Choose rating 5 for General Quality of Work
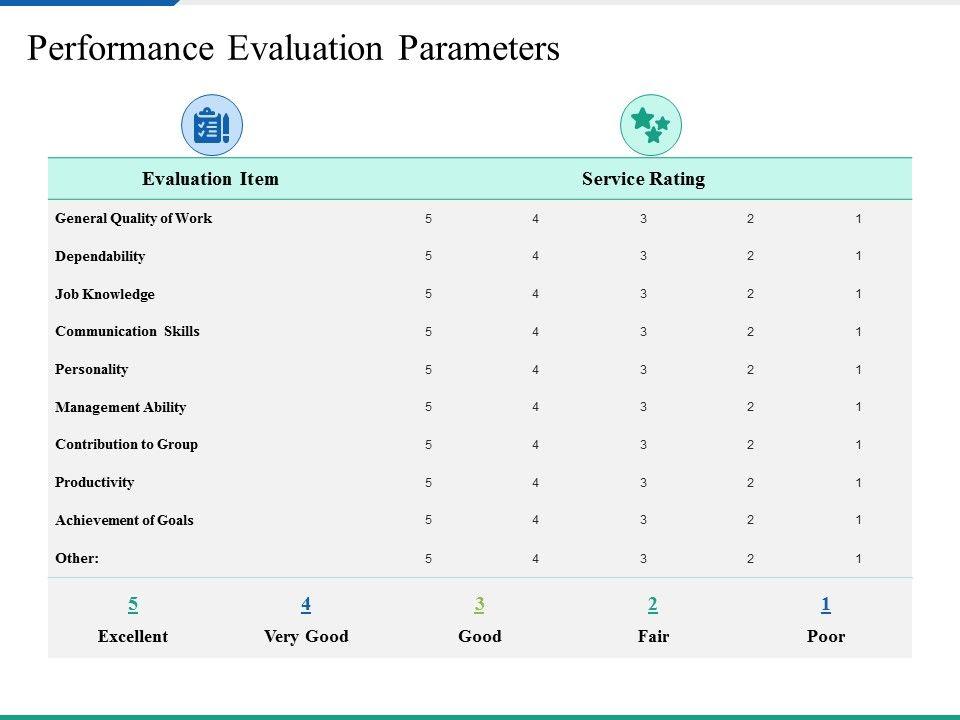 [x=429, y=219]
